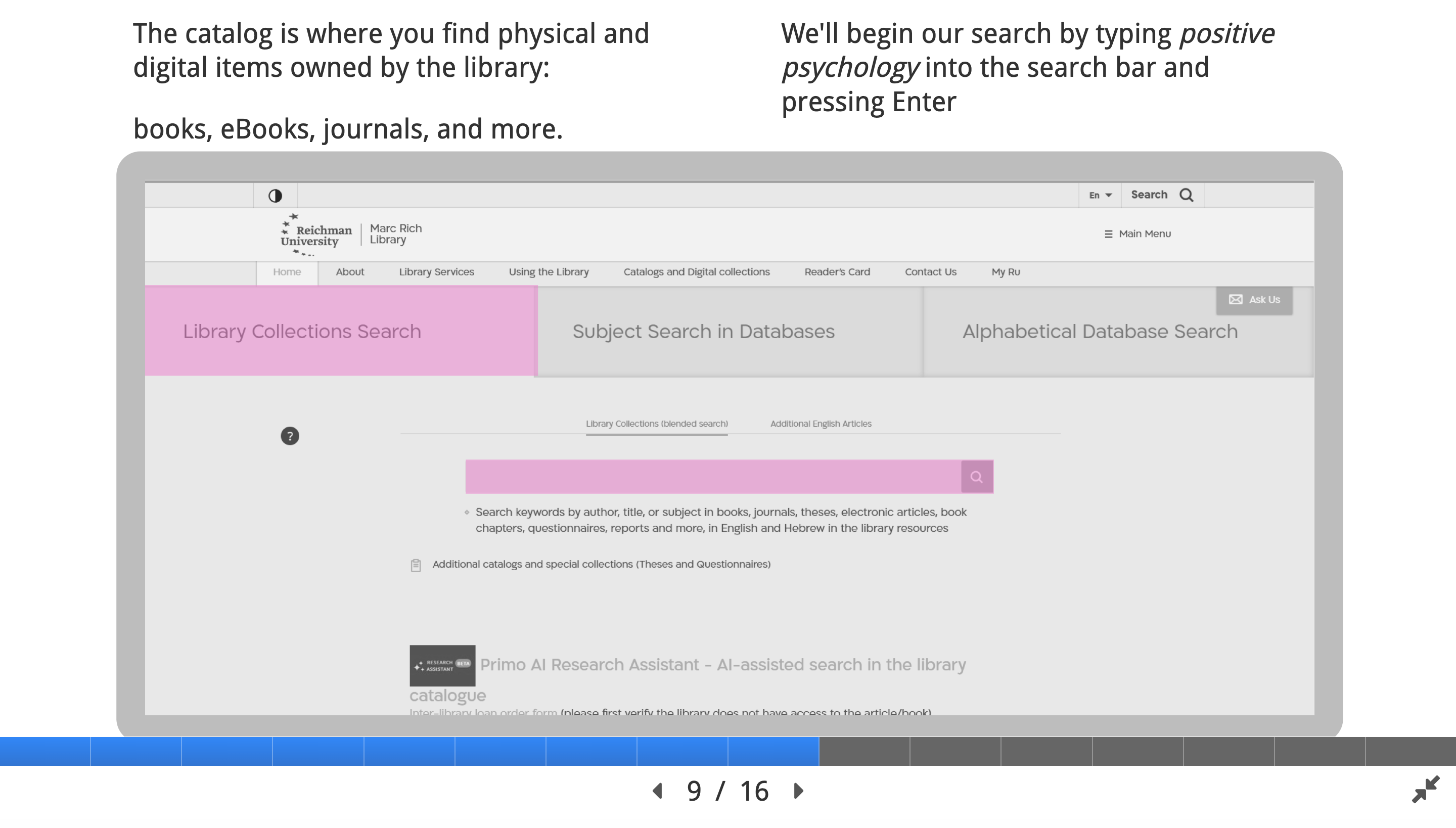Open the Catalogs and Digital collections menu
Viewport: 1456px width, 828px height.
click(x=696, y=272)
